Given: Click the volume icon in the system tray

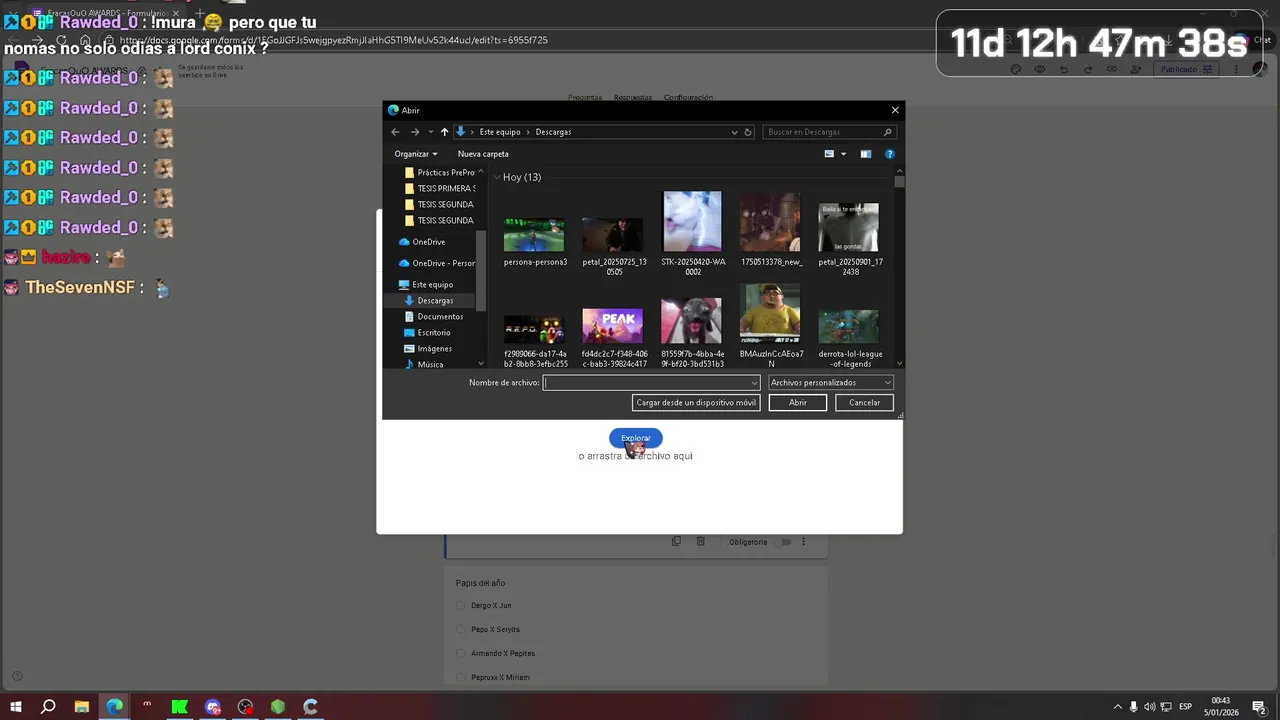Looking at the screenshot, I should [x=1150, y=707].
